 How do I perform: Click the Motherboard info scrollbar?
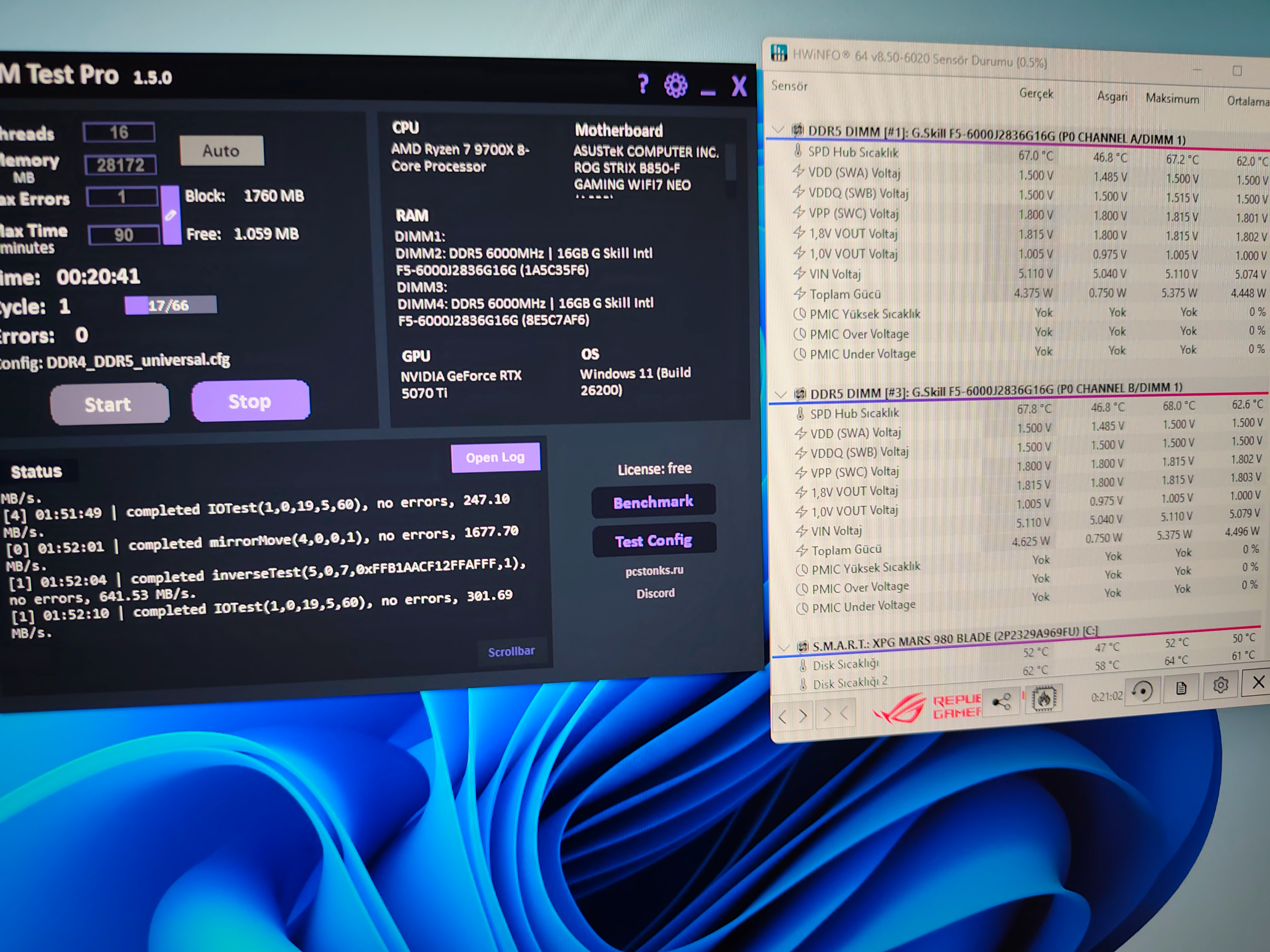pyautogui.click(x=731, y=171)
